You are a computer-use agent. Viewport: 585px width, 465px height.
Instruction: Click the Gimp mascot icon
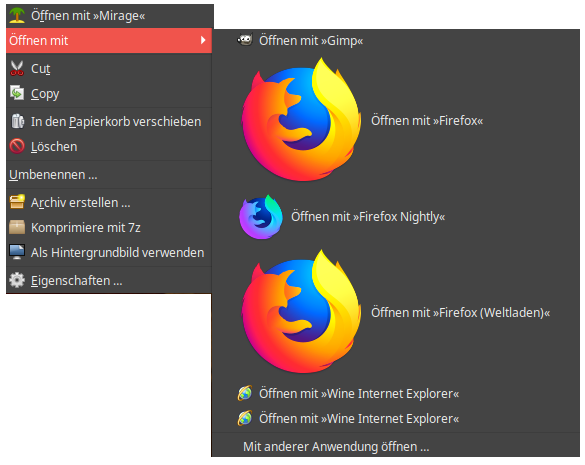click(x=245, y=40)
